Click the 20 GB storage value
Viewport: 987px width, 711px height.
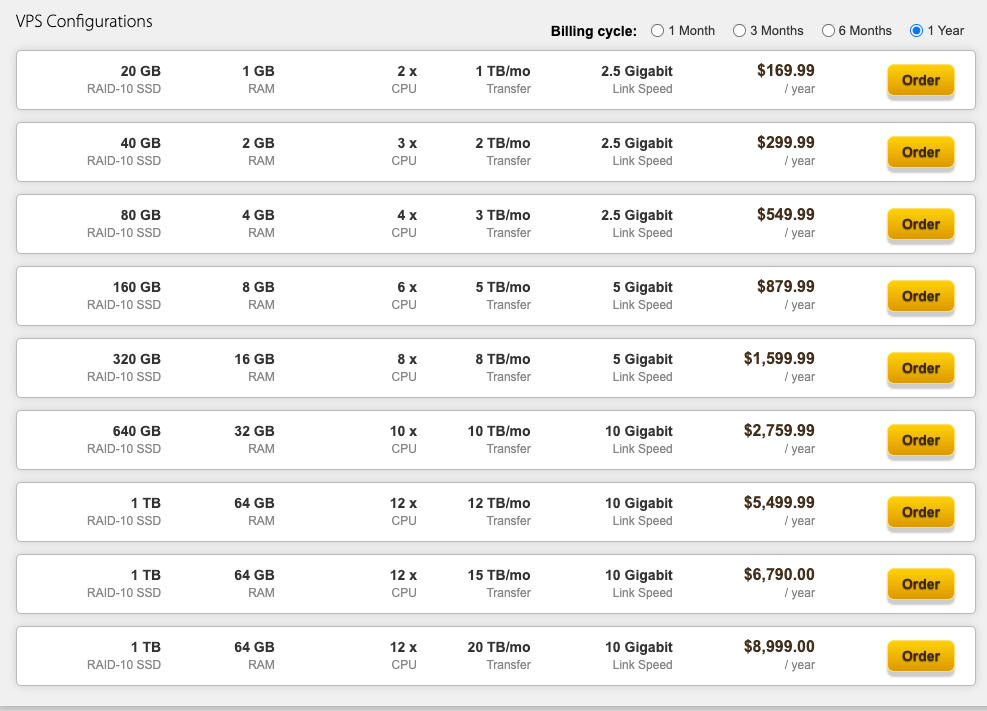(x=140, y=71)
